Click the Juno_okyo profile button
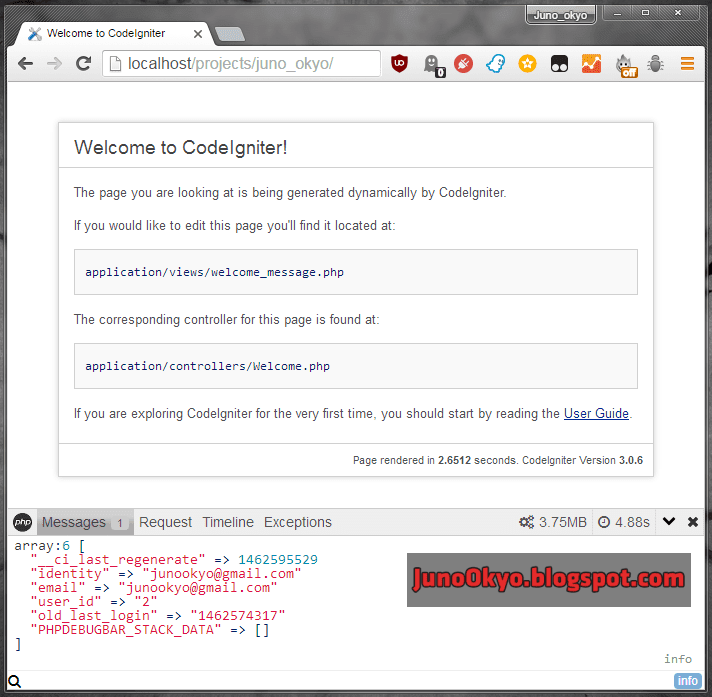This screenshot has height=697, width=712. (560, 15)
